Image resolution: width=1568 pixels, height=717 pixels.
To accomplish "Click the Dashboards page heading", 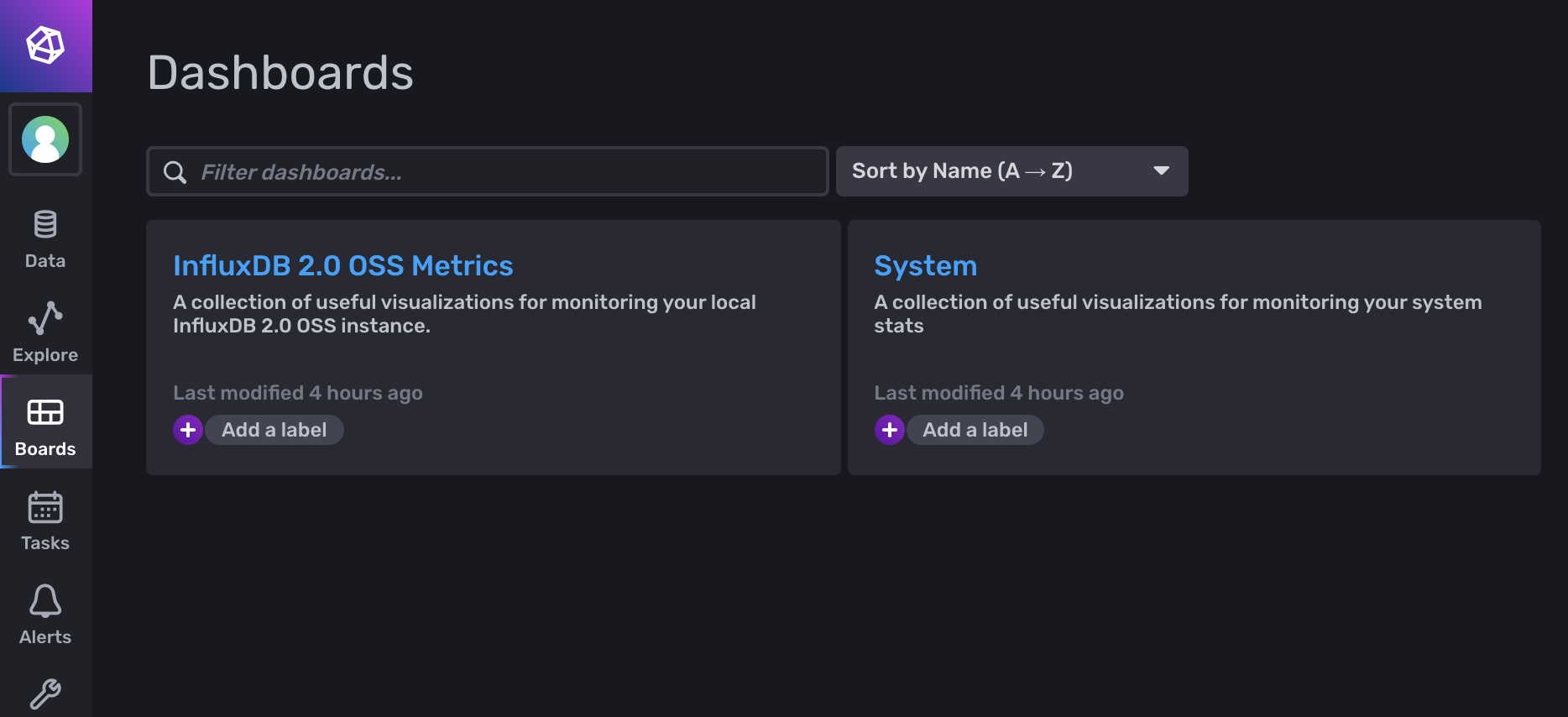I will [x=280, y=72].
